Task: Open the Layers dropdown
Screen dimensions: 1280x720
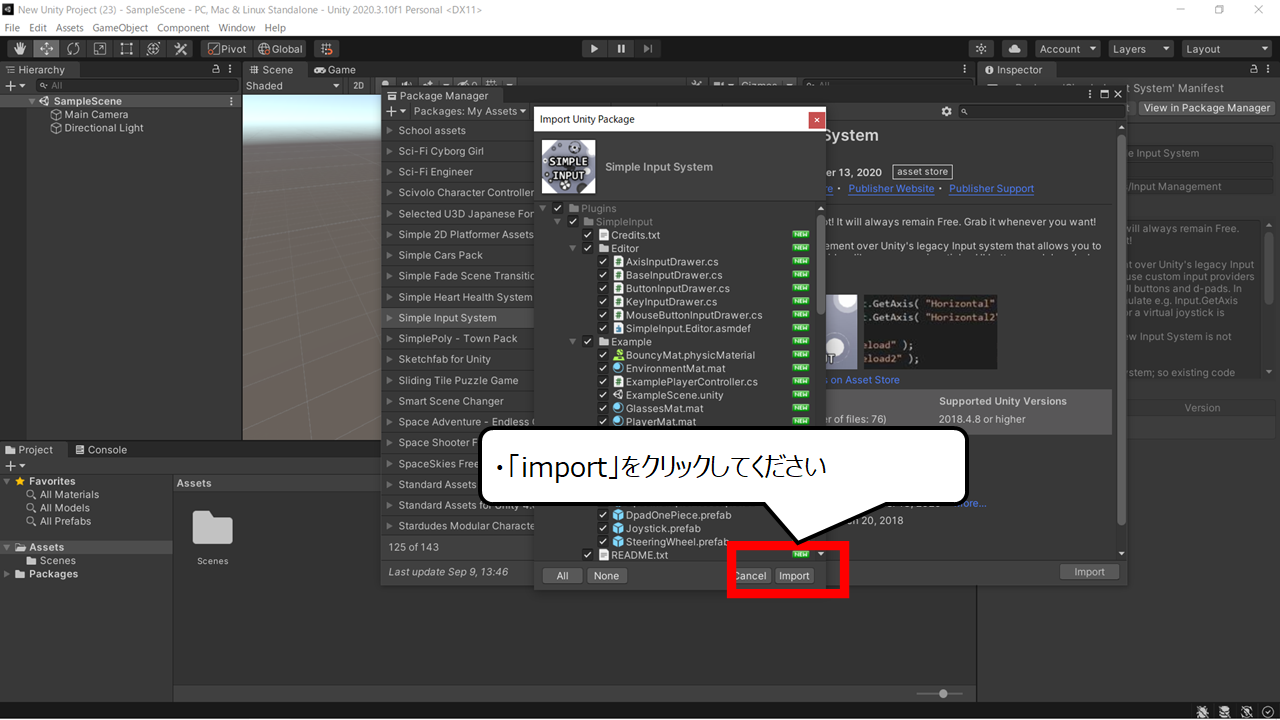Action: click(x=1141, y=48)
